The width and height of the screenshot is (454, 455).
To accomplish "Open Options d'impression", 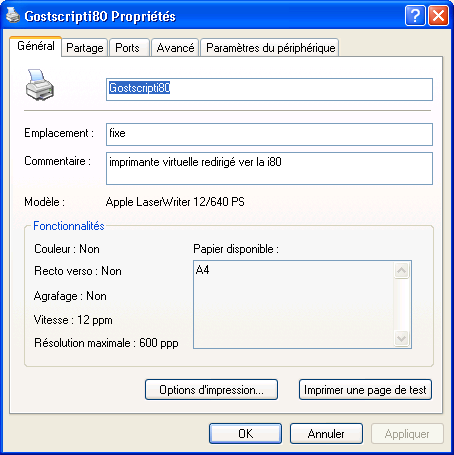I will (211, 389).
